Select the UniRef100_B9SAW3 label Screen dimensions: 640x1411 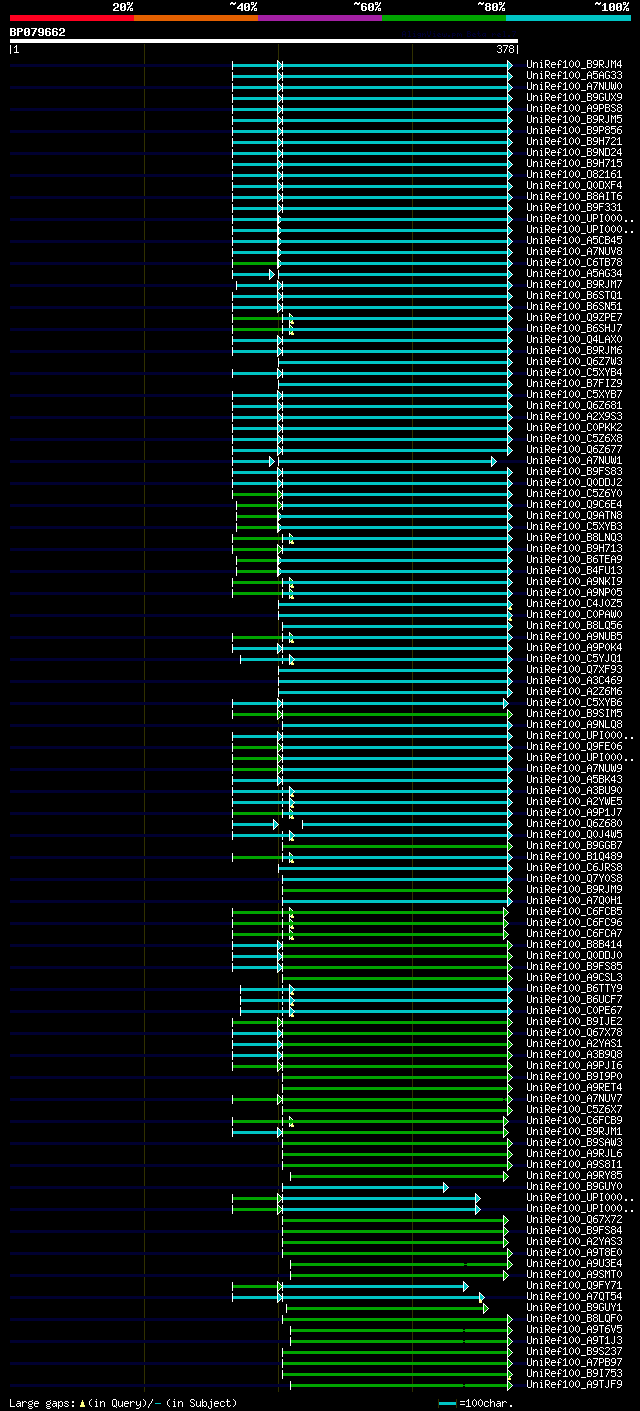574,1142
